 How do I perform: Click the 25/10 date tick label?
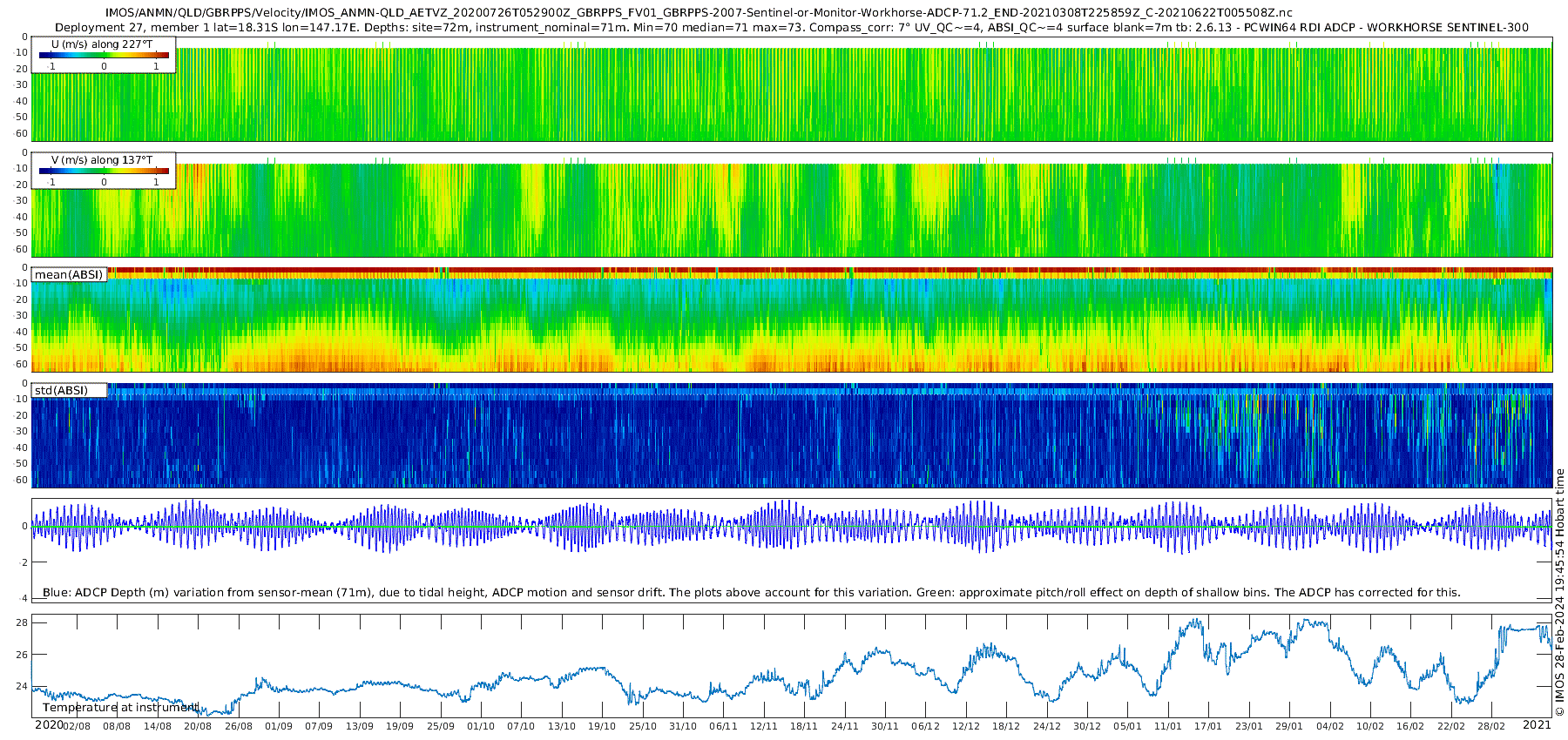pos(643,726)
